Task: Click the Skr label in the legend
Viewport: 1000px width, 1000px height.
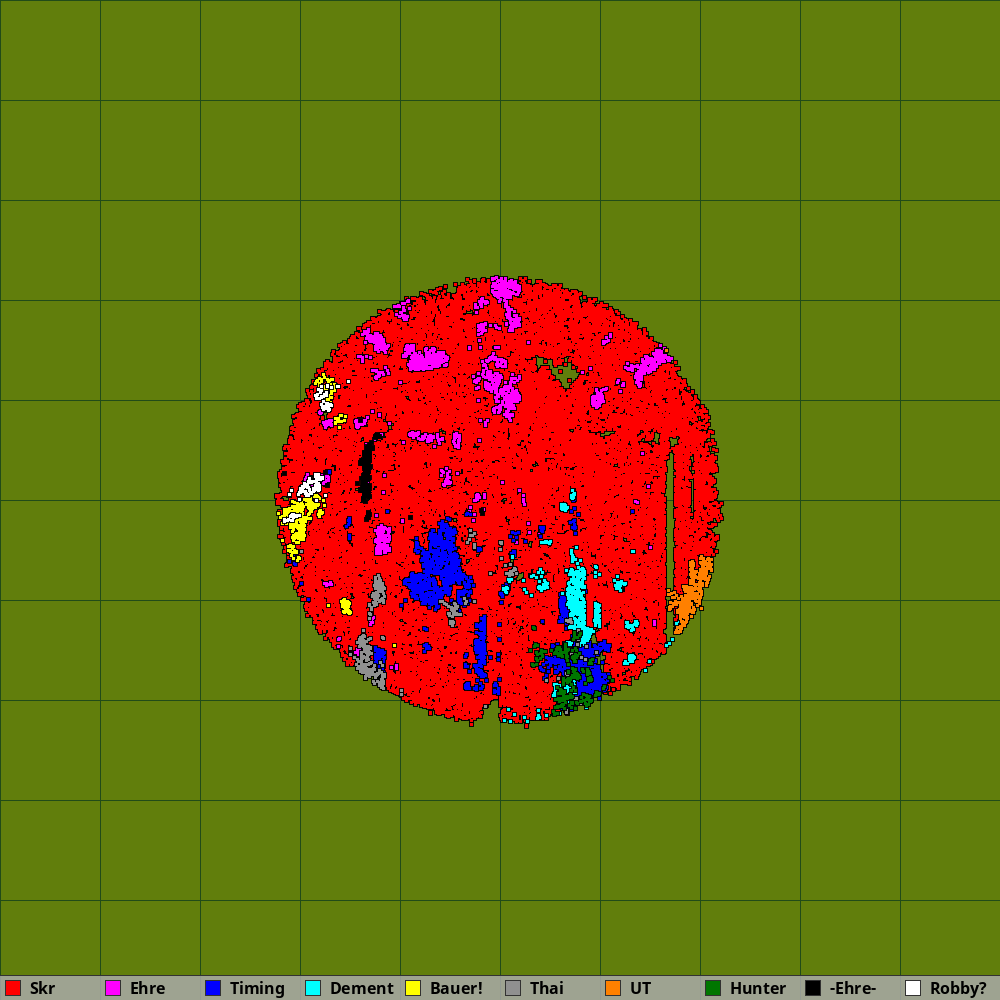Action: pos(42,988)
